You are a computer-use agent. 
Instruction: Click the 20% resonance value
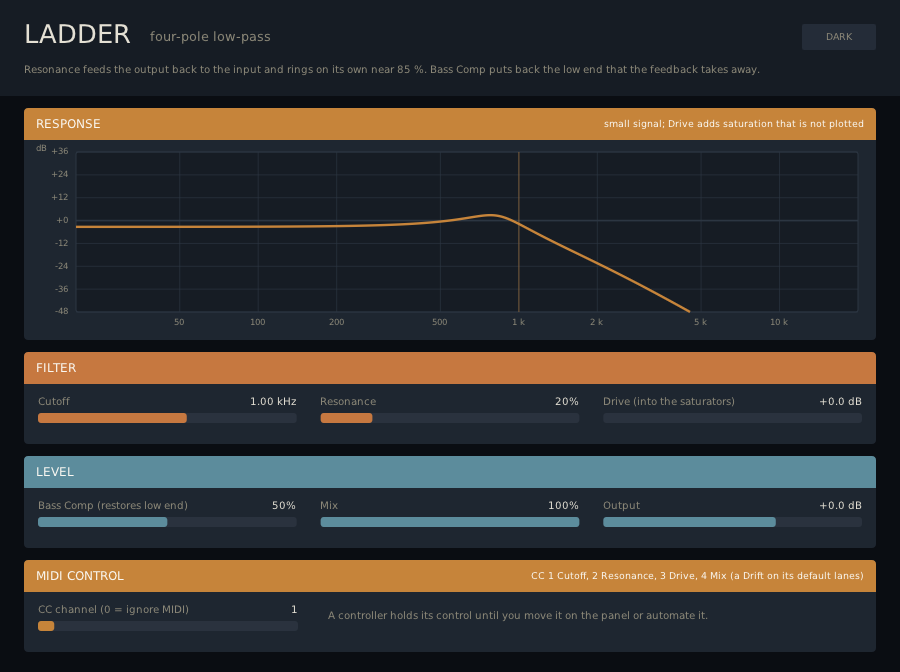(x=567, y=401)
